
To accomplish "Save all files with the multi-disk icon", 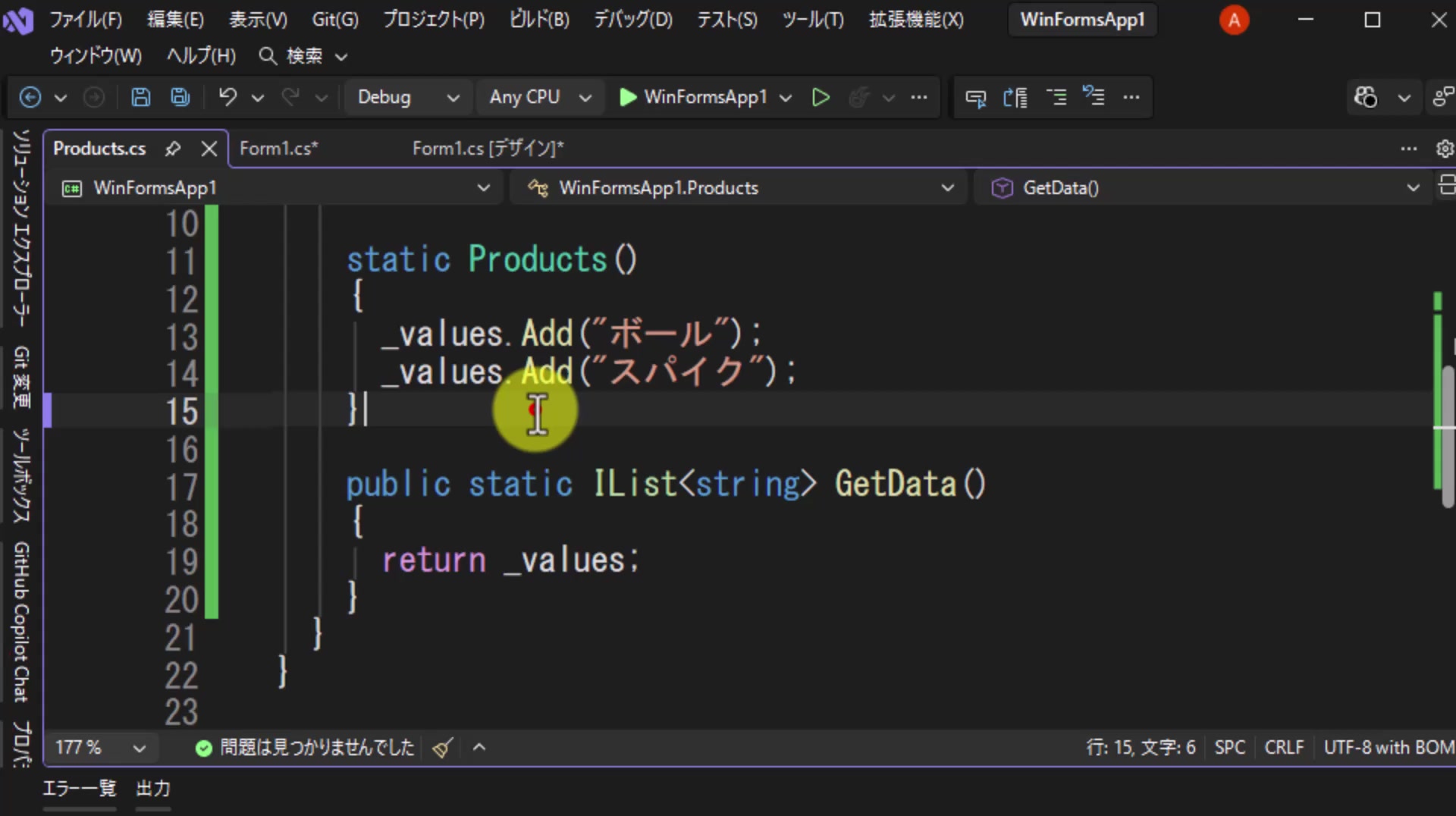I will click(x=180, y=97).
